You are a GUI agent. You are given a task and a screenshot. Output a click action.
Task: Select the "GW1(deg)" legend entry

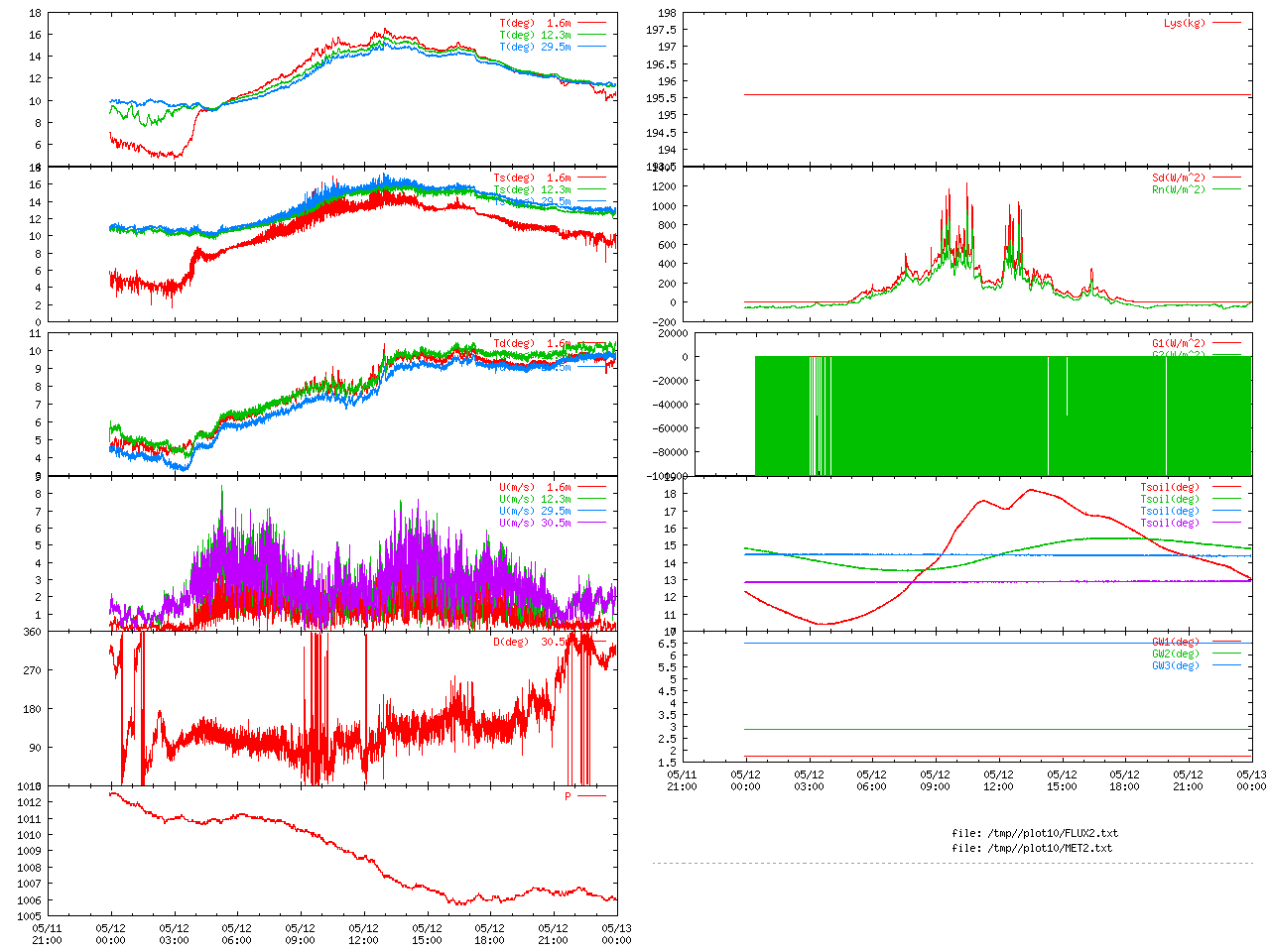[x=1176, y=642]
